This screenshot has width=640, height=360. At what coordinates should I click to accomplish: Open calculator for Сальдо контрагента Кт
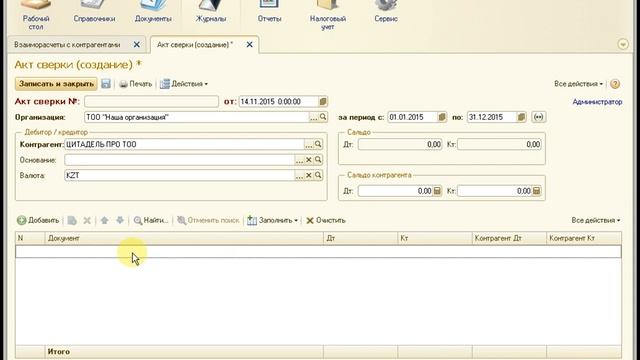537,191
